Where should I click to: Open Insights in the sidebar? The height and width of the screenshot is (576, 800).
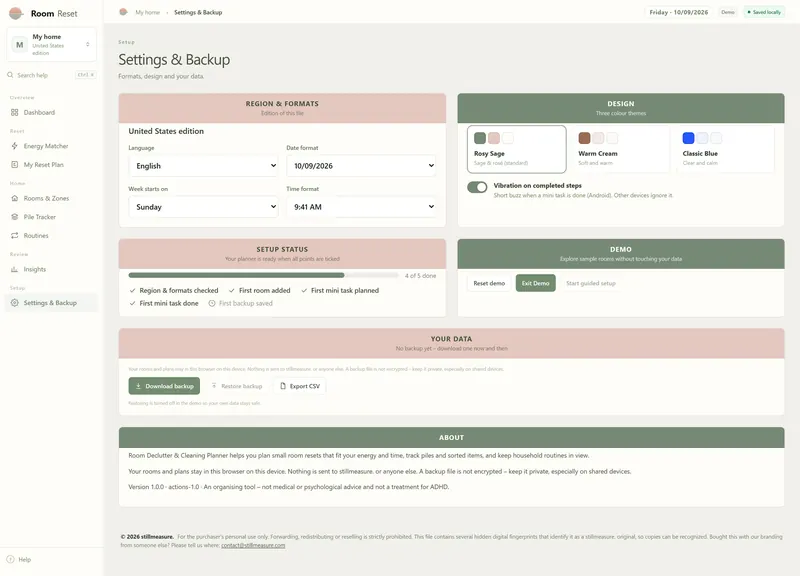(51, 269)
